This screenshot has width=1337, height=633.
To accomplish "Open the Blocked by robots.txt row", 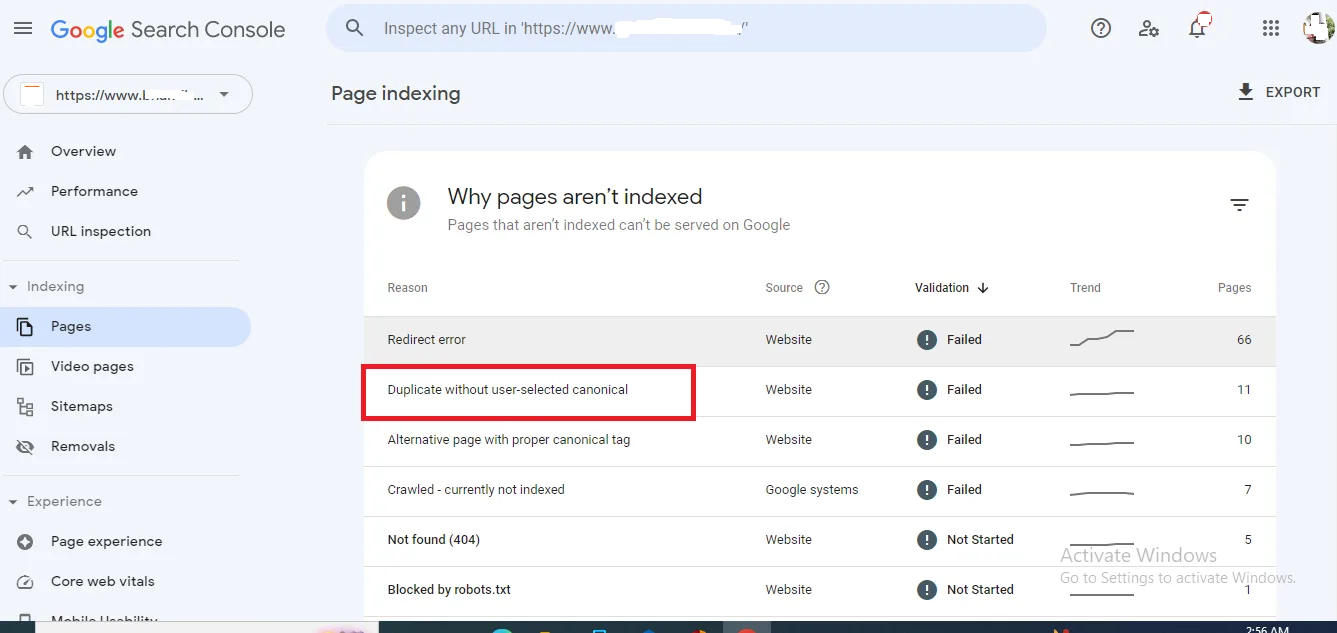I will coord(820,591).
